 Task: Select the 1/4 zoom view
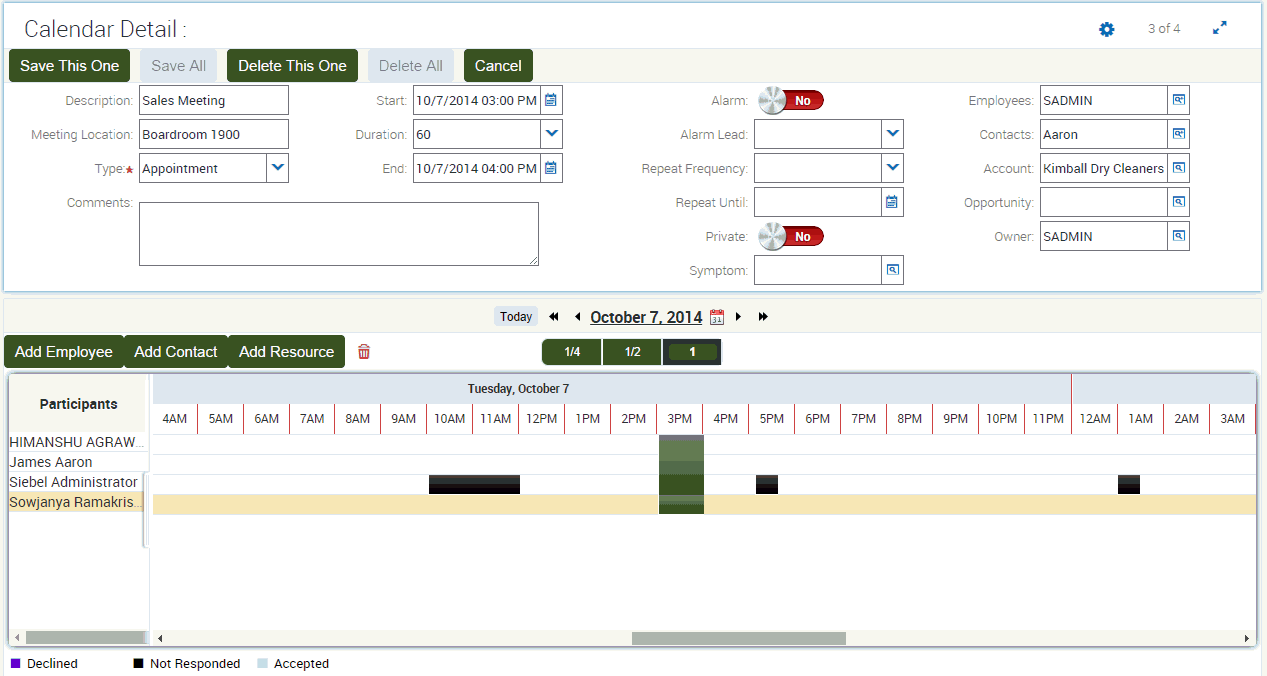click(x=572, y=351)
